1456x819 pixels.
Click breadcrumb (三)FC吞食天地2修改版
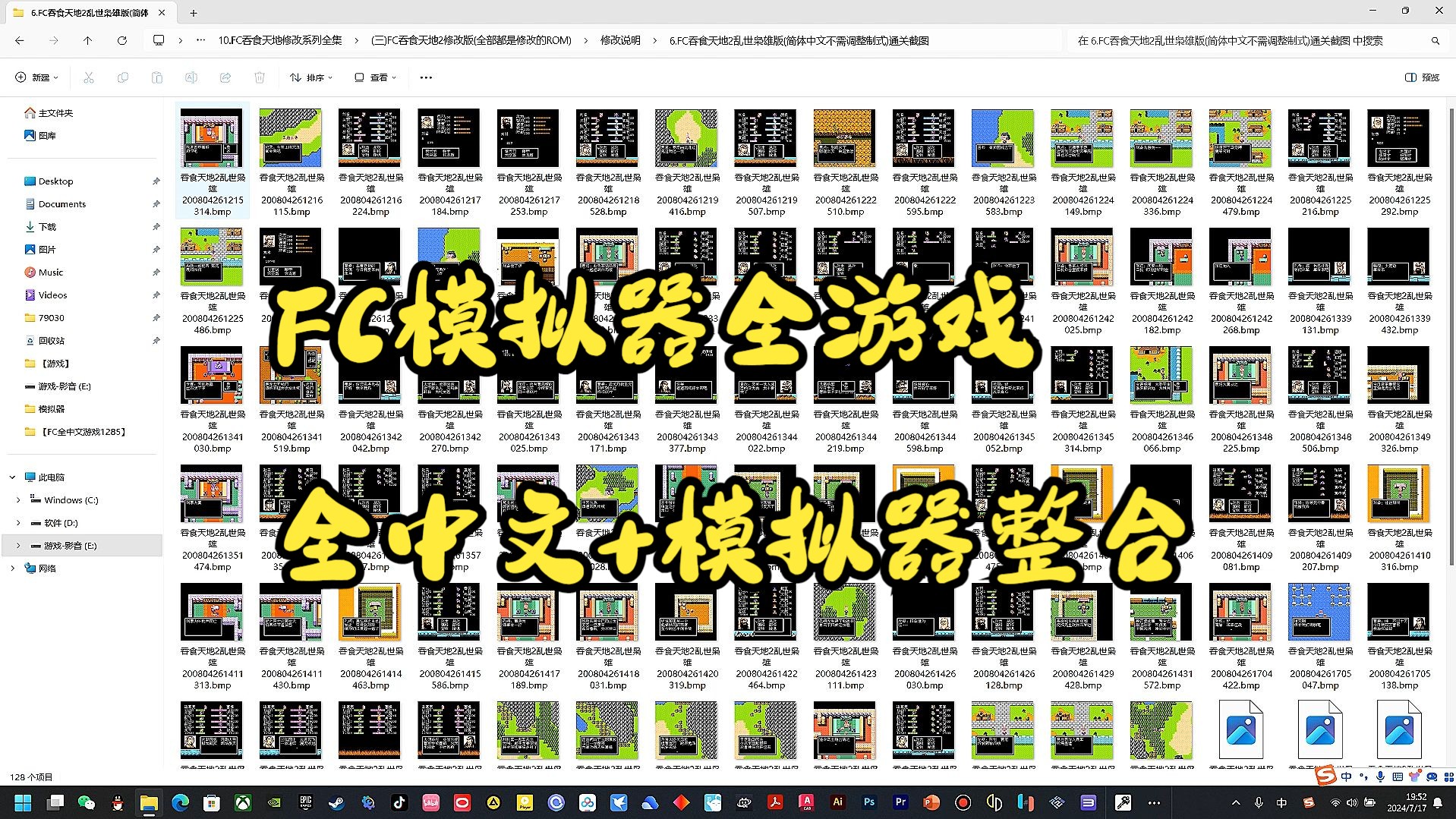tap(471, 40)
